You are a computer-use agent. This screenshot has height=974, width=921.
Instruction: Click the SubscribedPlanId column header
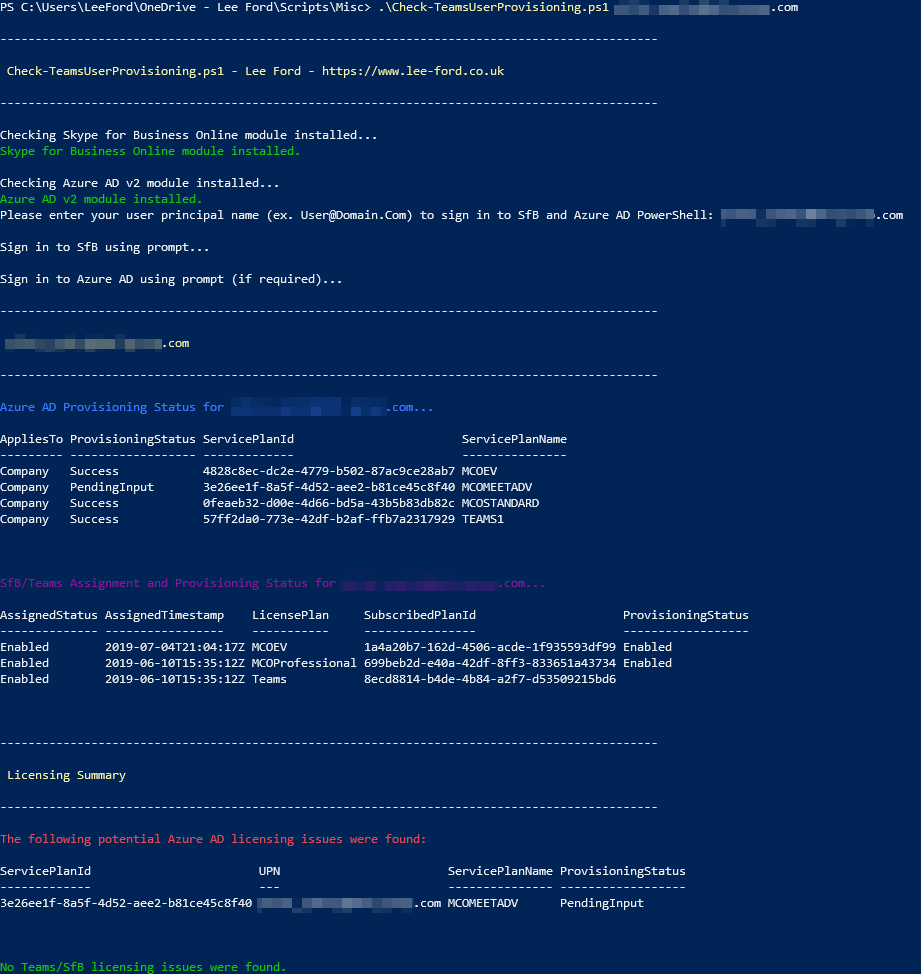click(x=420, y=615)
